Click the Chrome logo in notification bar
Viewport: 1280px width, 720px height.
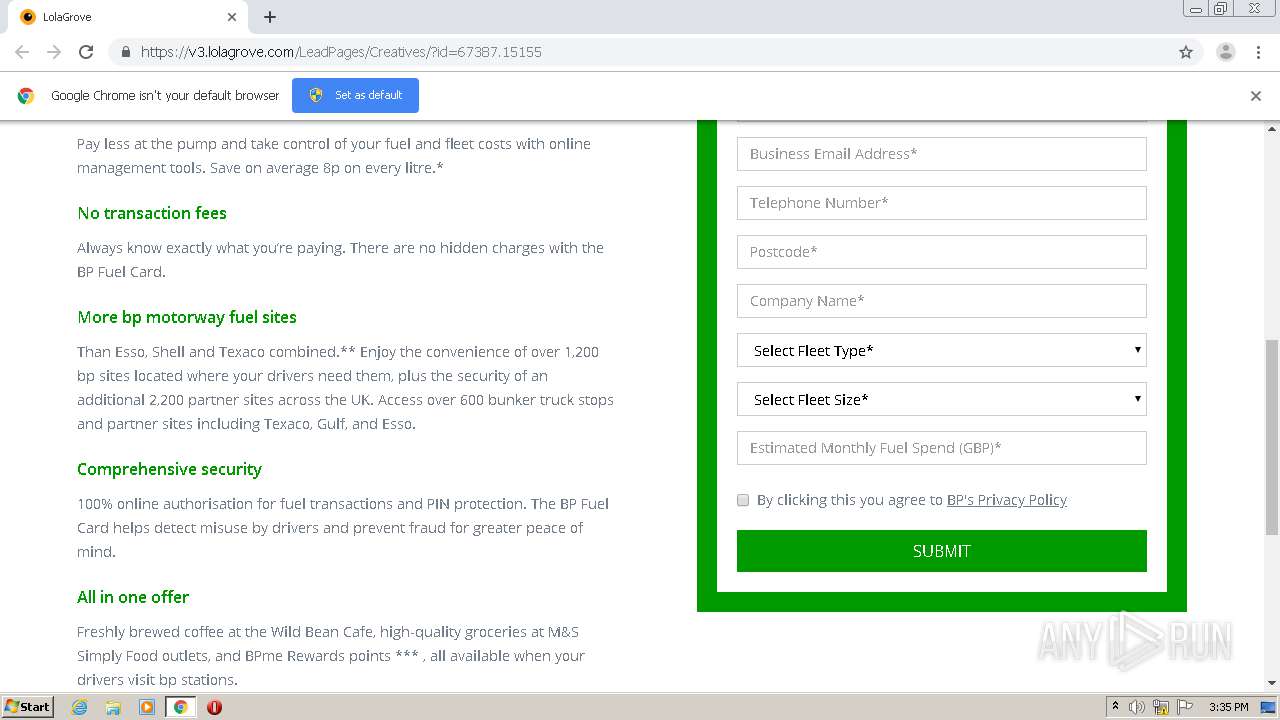coord(26,96)
